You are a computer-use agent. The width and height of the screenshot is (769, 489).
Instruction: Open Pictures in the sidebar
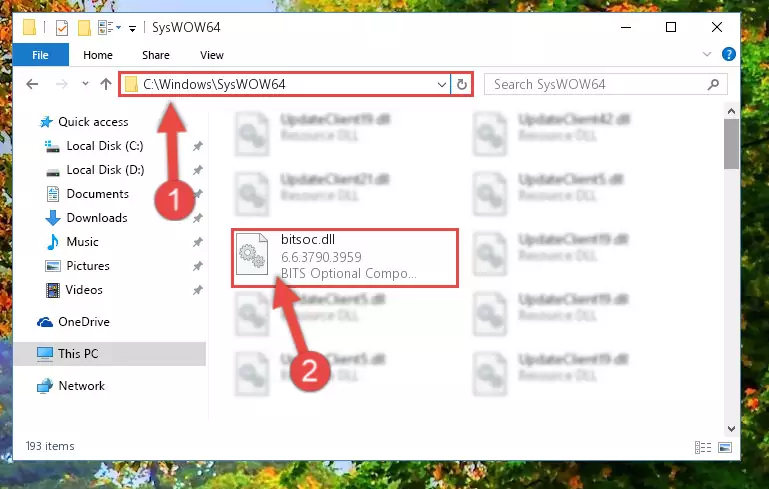(88, 266)
